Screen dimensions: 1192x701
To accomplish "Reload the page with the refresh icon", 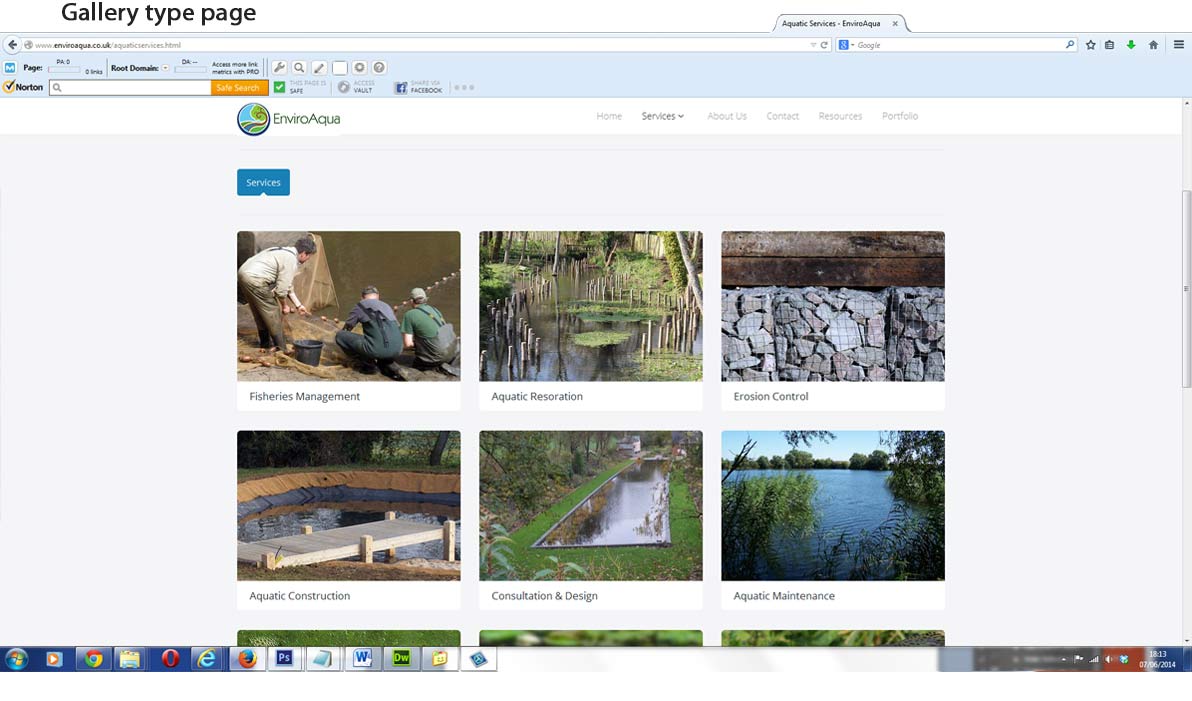I will coord(824,45).
